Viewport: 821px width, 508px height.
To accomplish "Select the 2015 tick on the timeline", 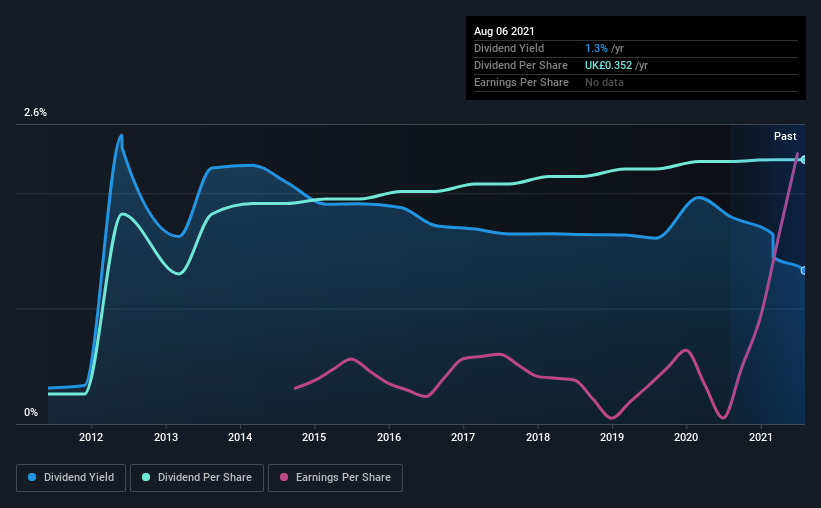I will pyautogui.click(x=314, y=437).
